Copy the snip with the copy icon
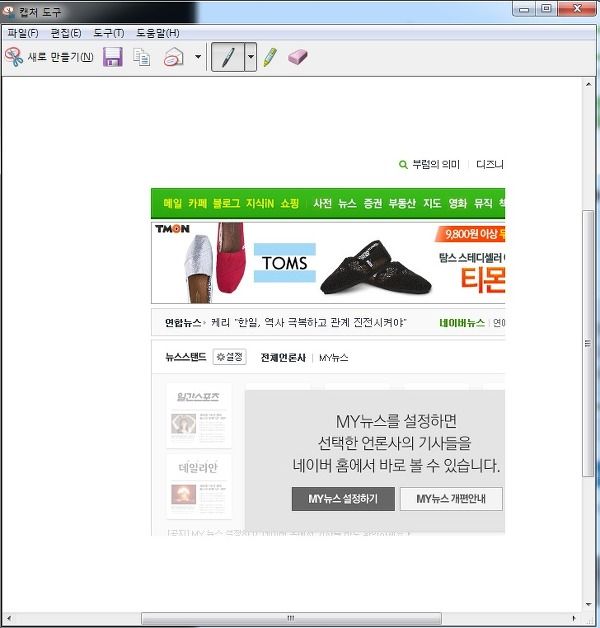This screenshot has width=600, height=628. (141, 57)
